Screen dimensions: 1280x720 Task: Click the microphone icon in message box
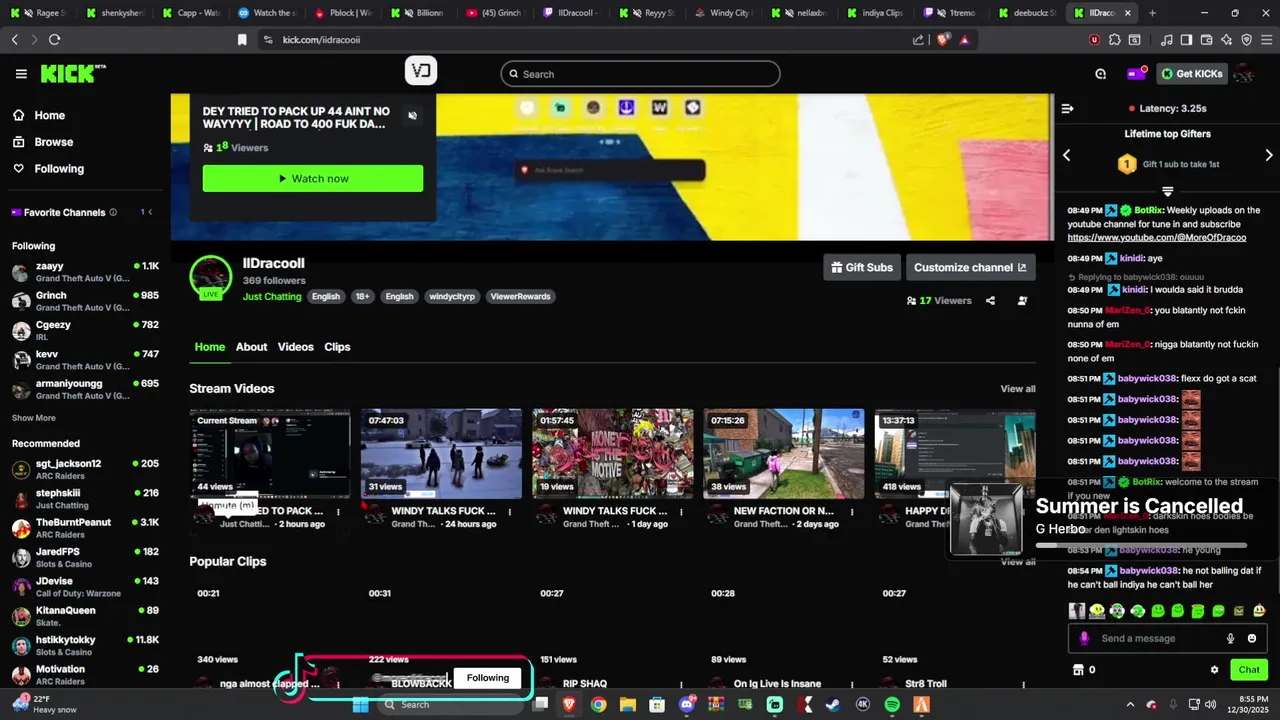(x=1231, y=638)
